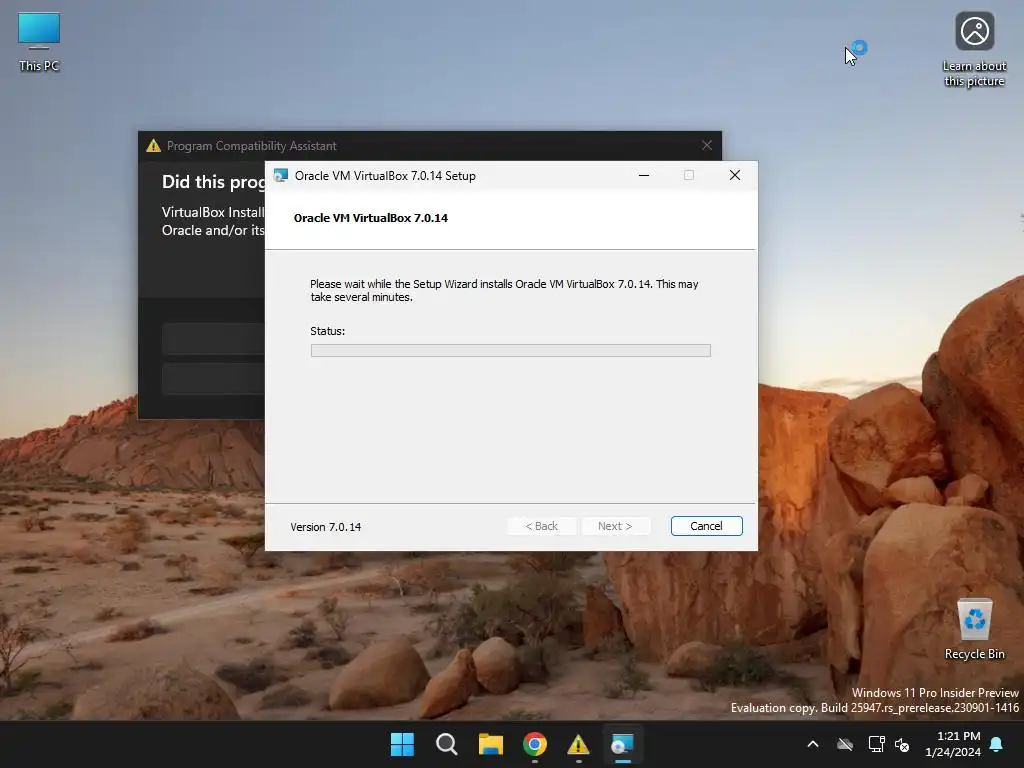
Task: Click 'Version 7.0.14' footer text
Action: [325, 527]
